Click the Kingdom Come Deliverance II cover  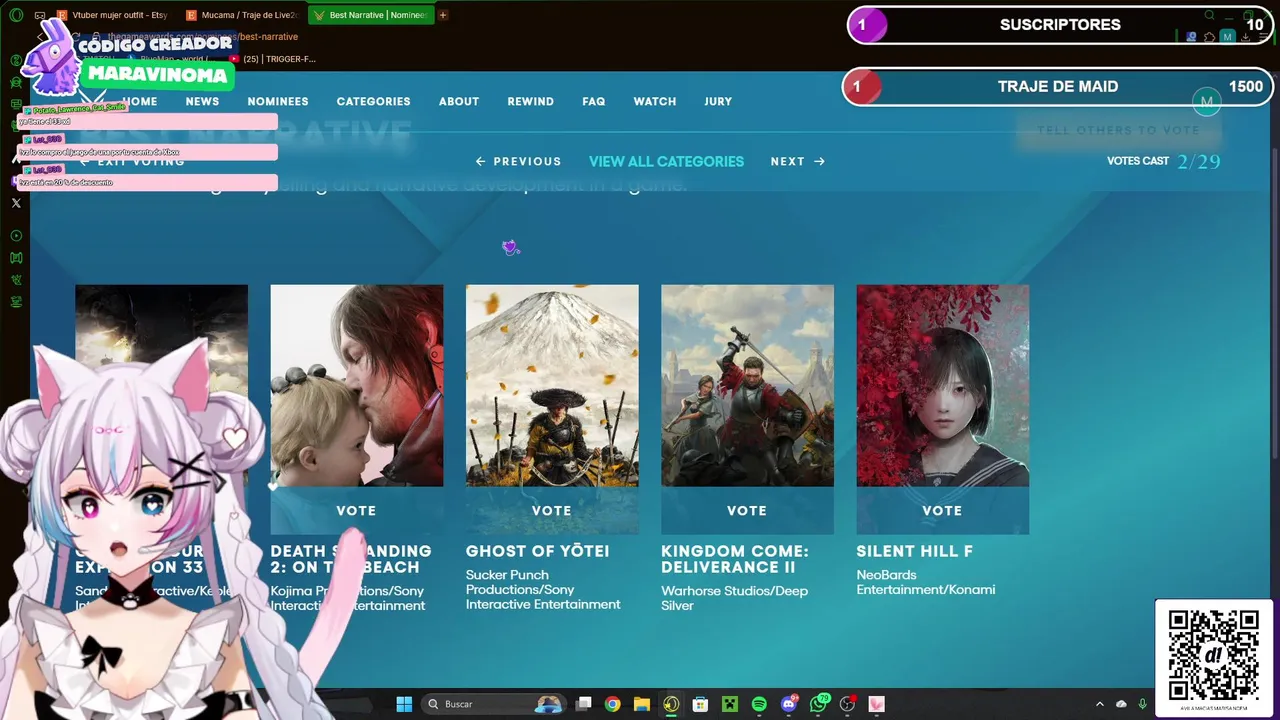tap(747, 386)
